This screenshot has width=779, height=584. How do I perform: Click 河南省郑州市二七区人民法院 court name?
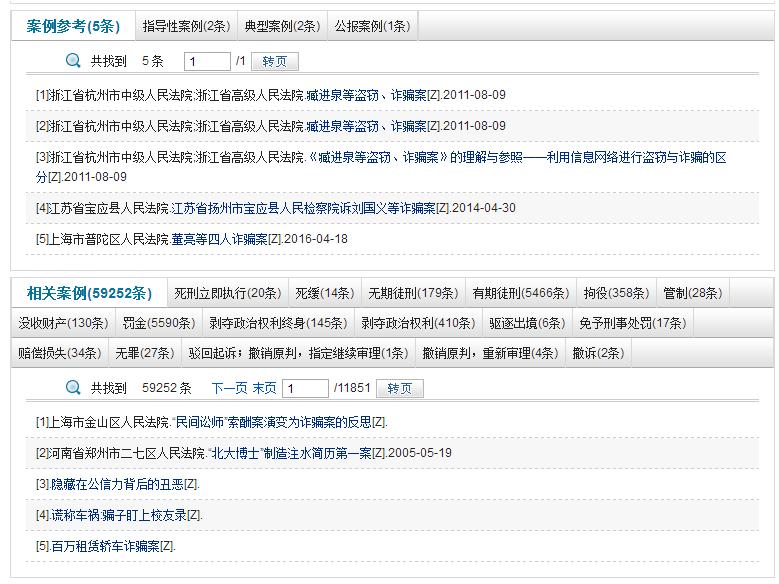click(127, 453)
